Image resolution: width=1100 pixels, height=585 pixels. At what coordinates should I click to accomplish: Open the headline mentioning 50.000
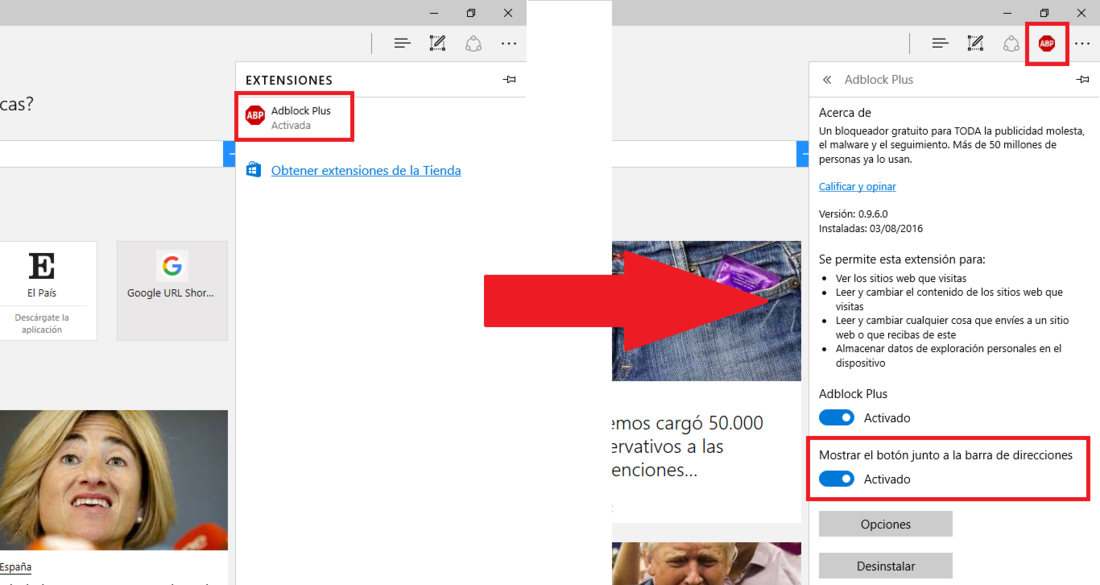point(688,446)
